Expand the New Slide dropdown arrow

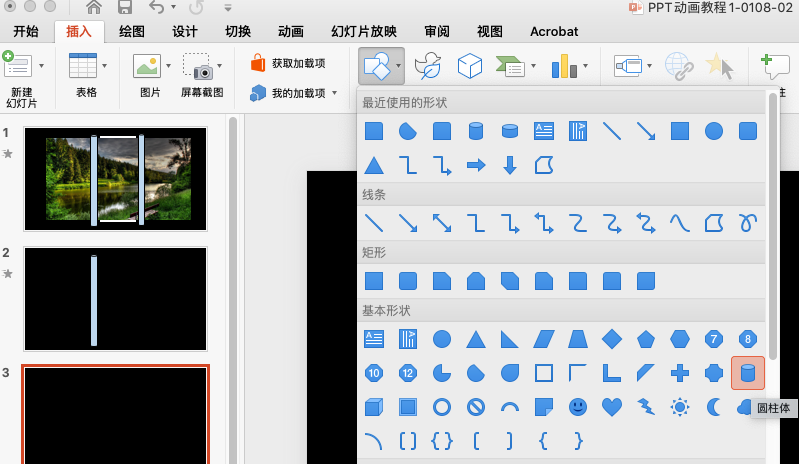(41, 66)
